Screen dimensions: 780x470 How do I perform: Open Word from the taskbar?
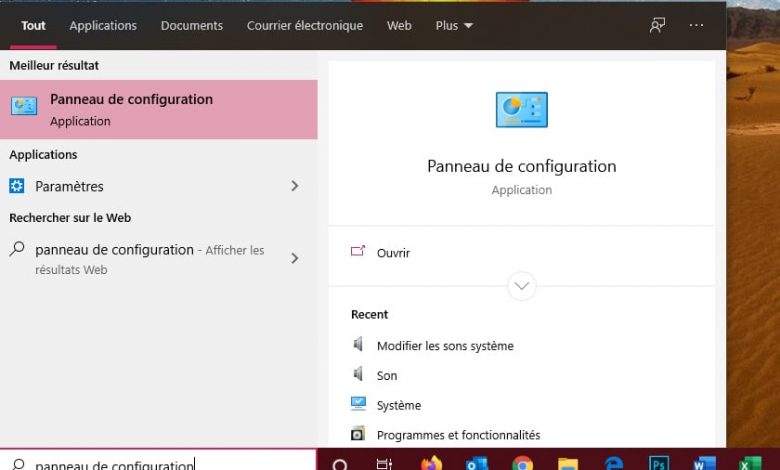click(704, 464)
